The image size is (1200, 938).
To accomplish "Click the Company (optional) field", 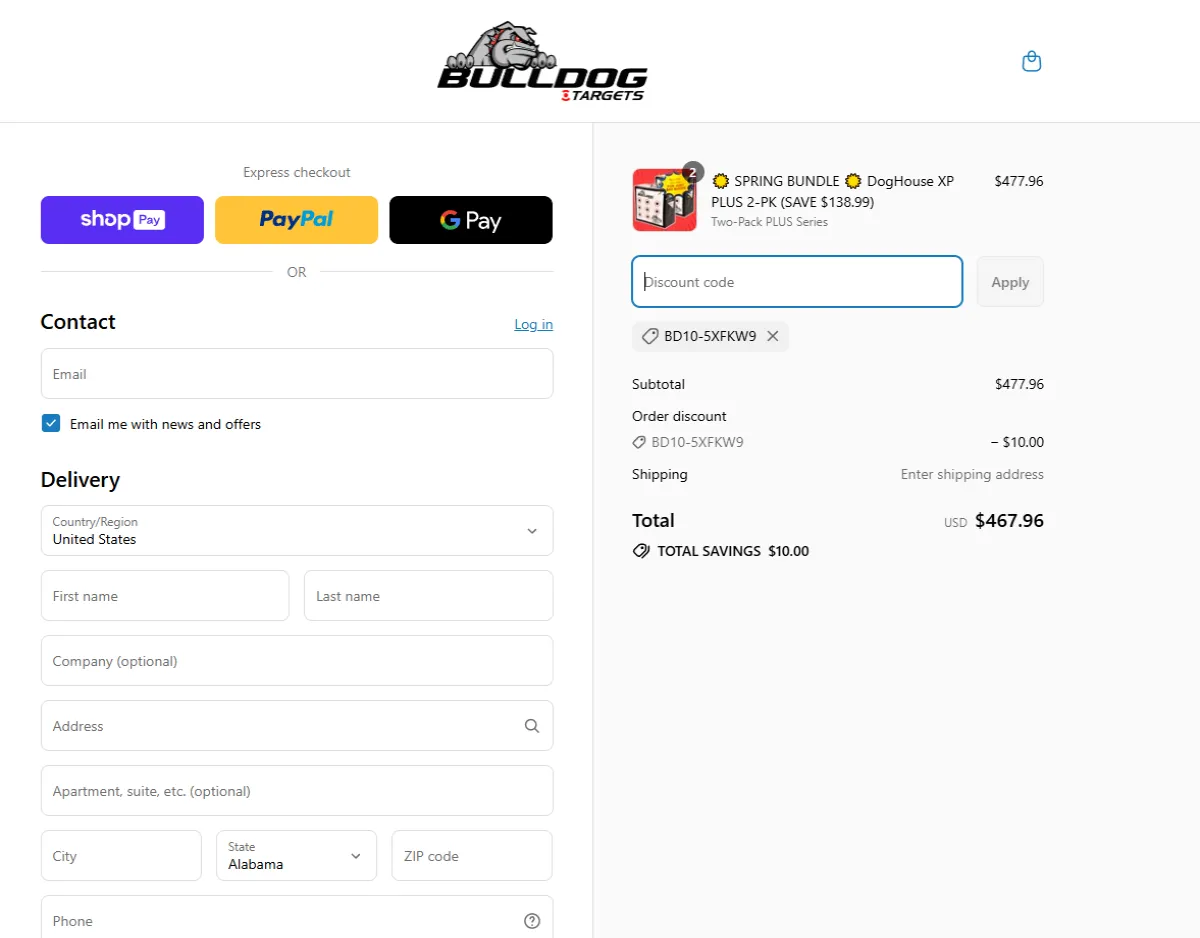I will [x=297, y=661].
